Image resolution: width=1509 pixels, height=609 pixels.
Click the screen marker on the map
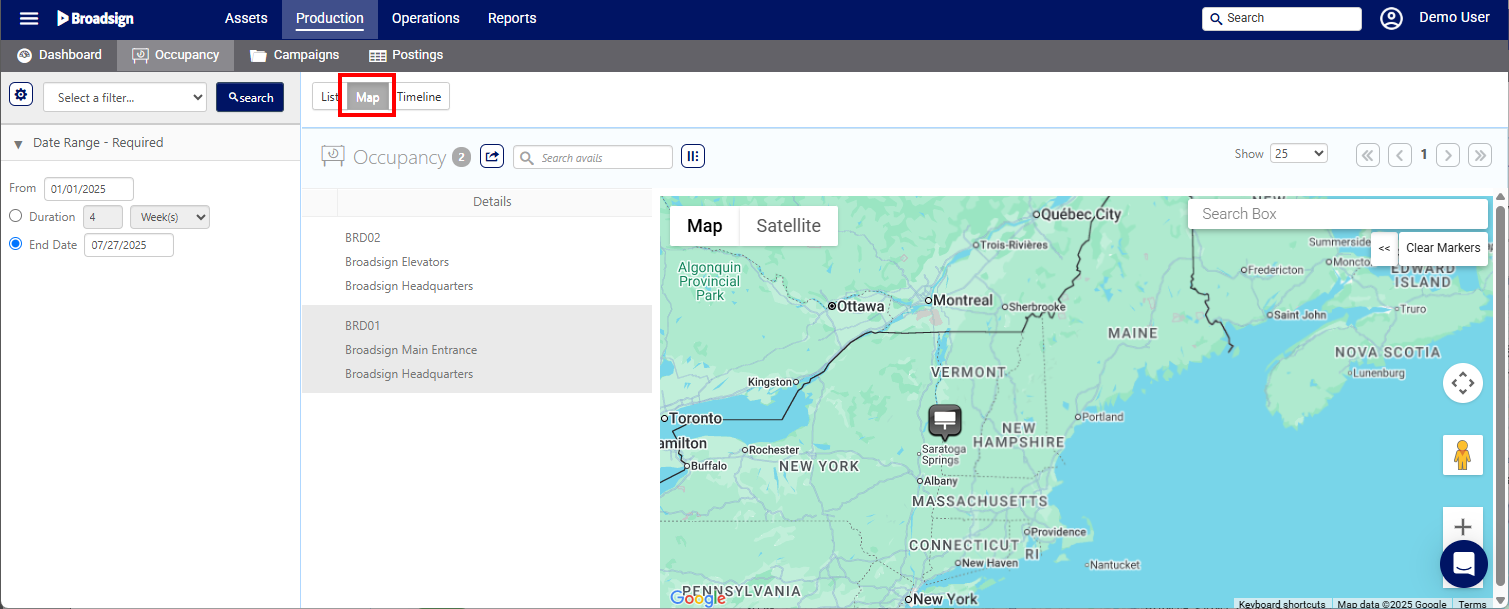[x=944, y=422]
